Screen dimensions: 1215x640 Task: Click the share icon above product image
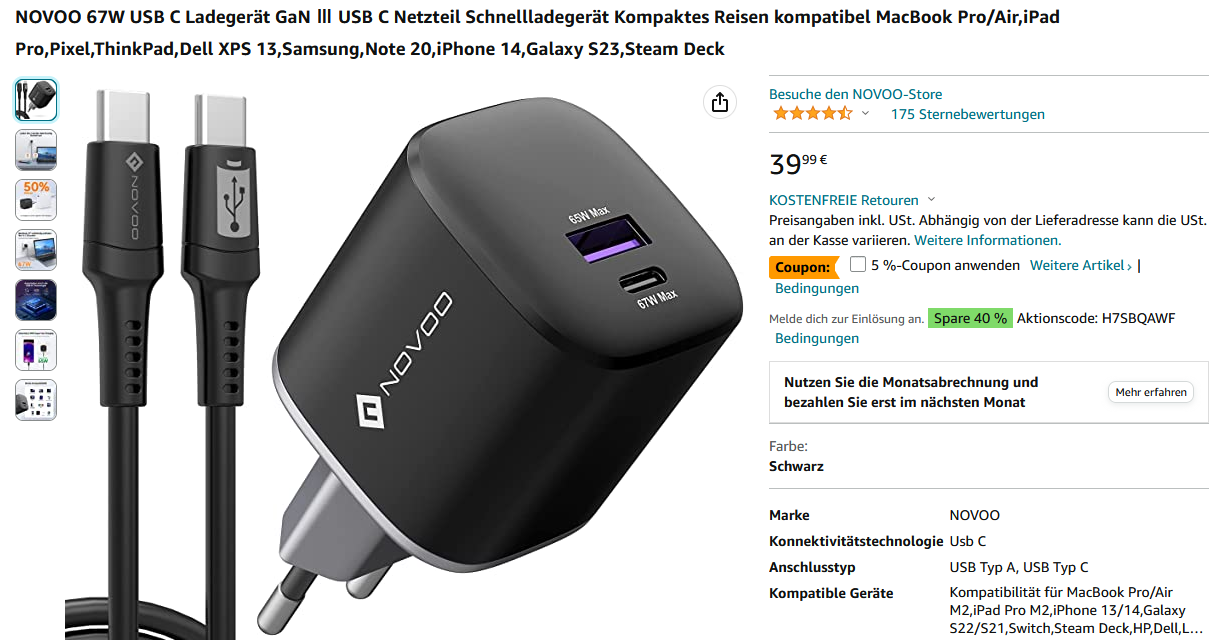[x=720, y=102]
